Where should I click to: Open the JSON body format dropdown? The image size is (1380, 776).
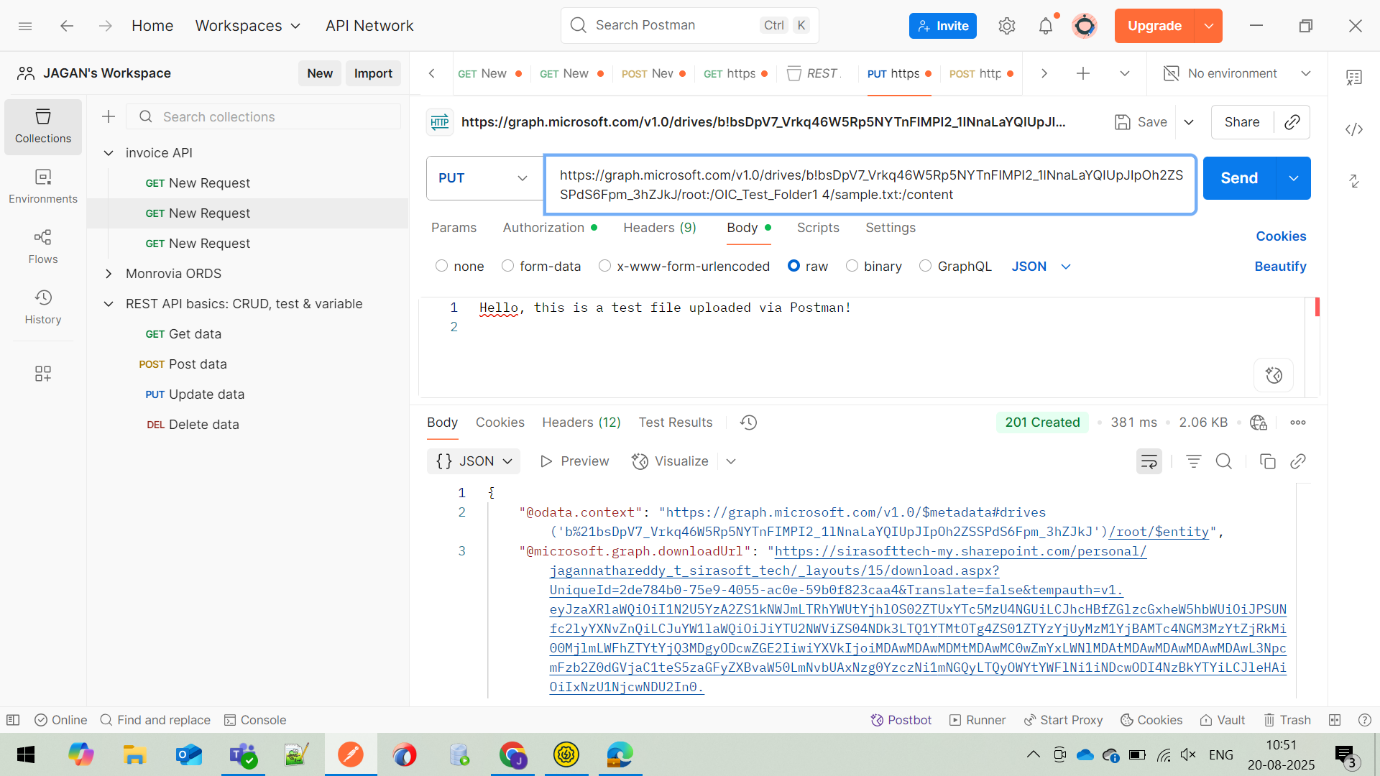pyautogui.click(x=1041, y=266)
